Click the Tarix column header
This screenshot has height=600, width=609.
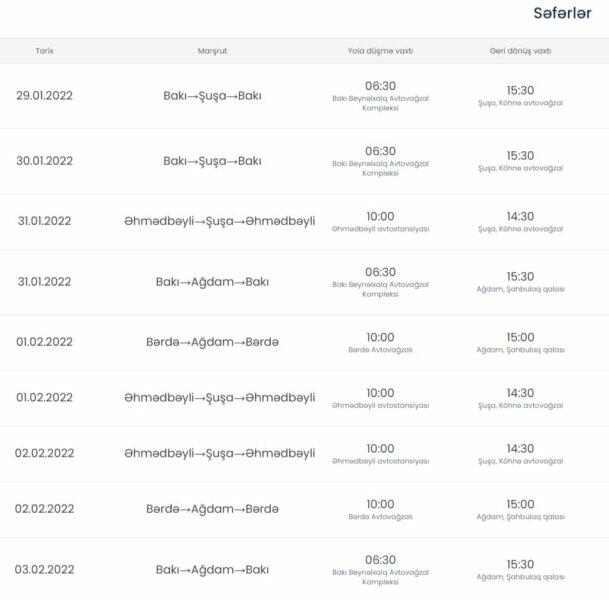click(x=44, y=50)
